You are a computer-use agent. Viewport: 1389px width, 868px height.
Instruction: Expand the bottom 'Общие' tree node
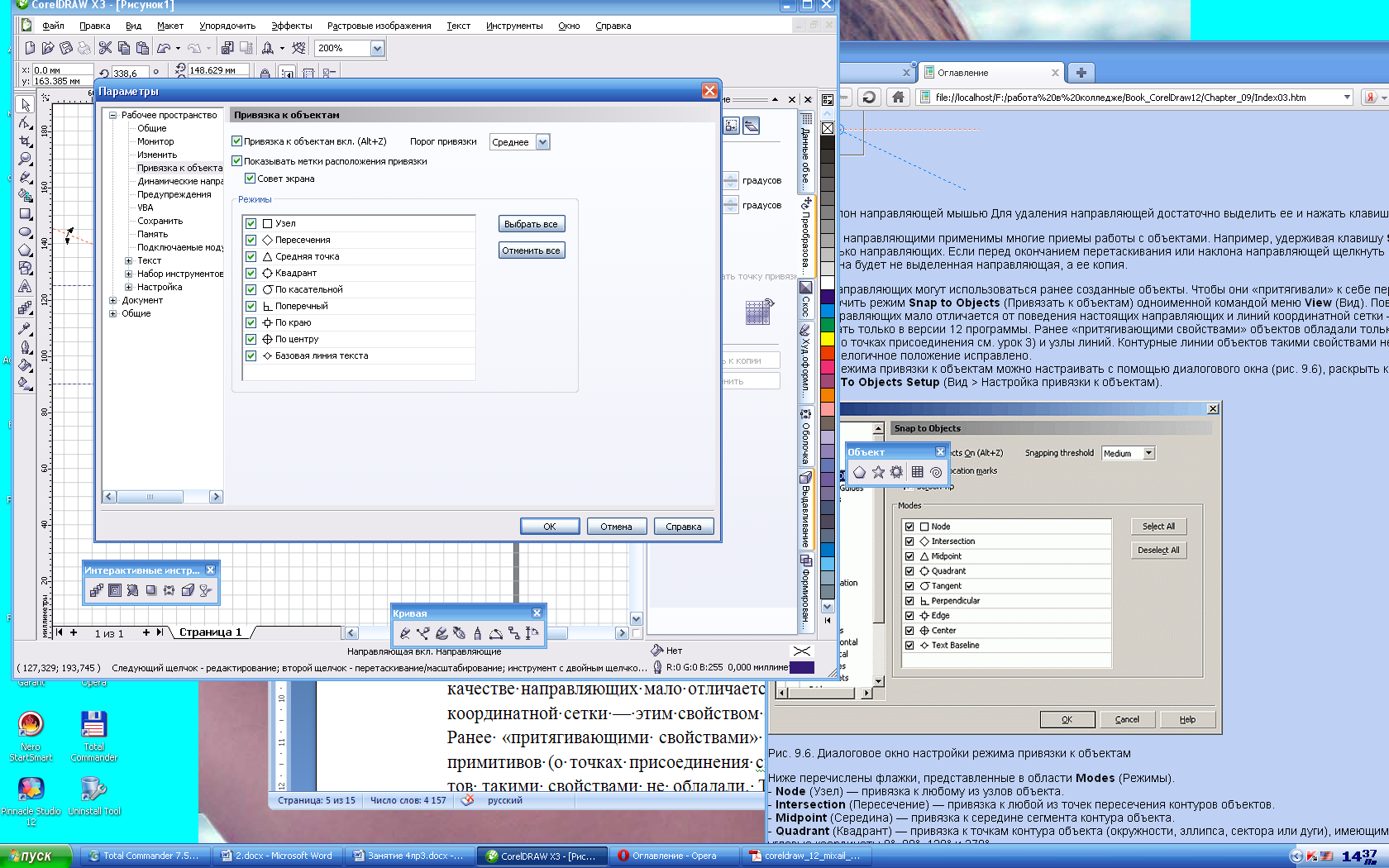[x=113, y=313]
